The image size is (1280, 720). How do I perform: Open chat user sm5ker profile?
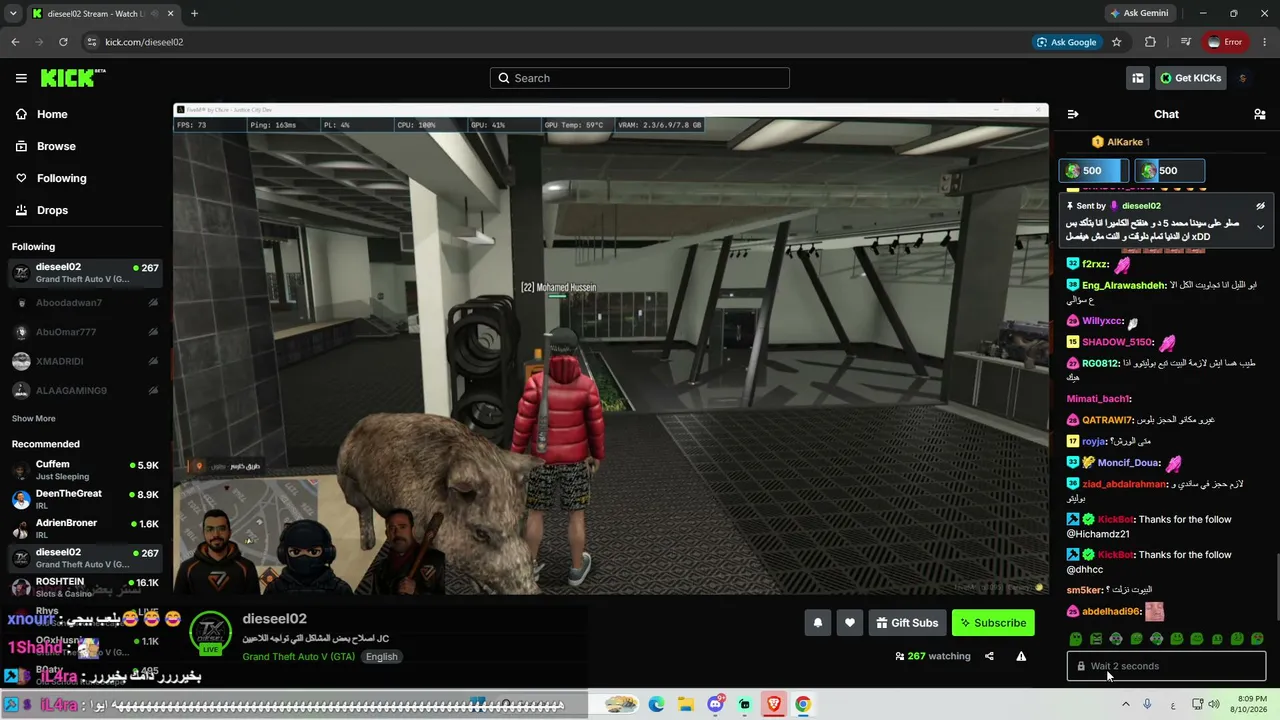coord(1084,590)
